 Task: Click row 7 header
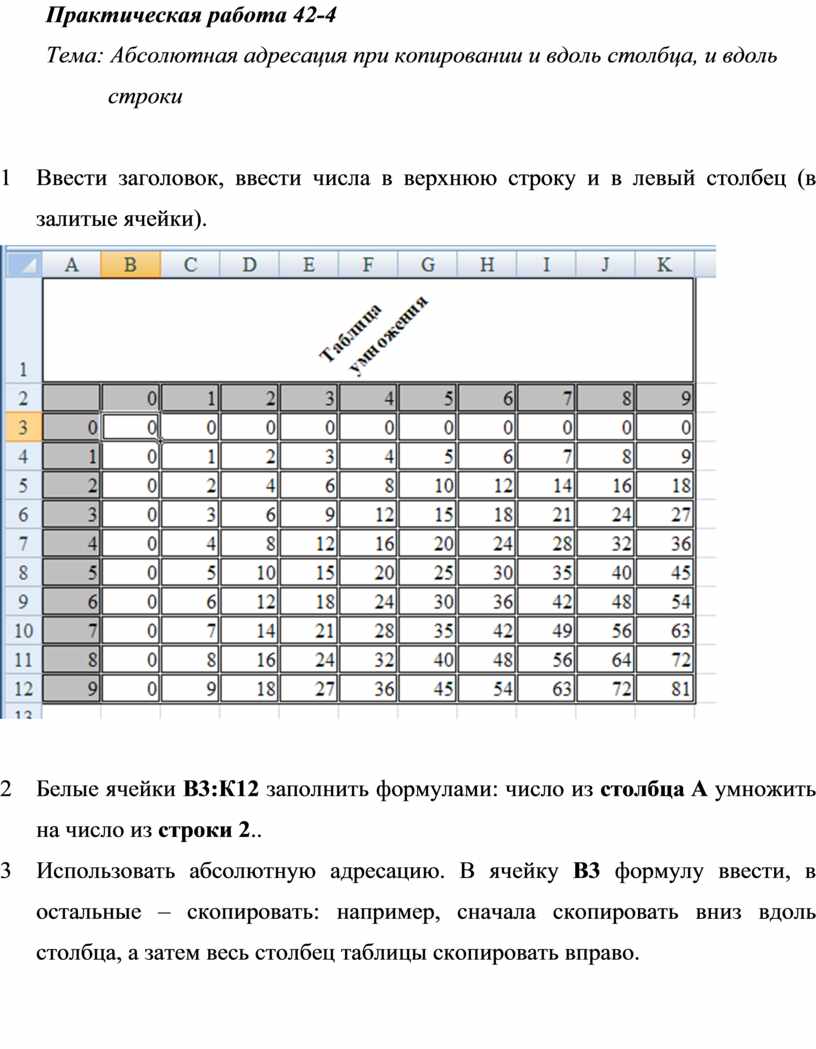tap(22, 543)
